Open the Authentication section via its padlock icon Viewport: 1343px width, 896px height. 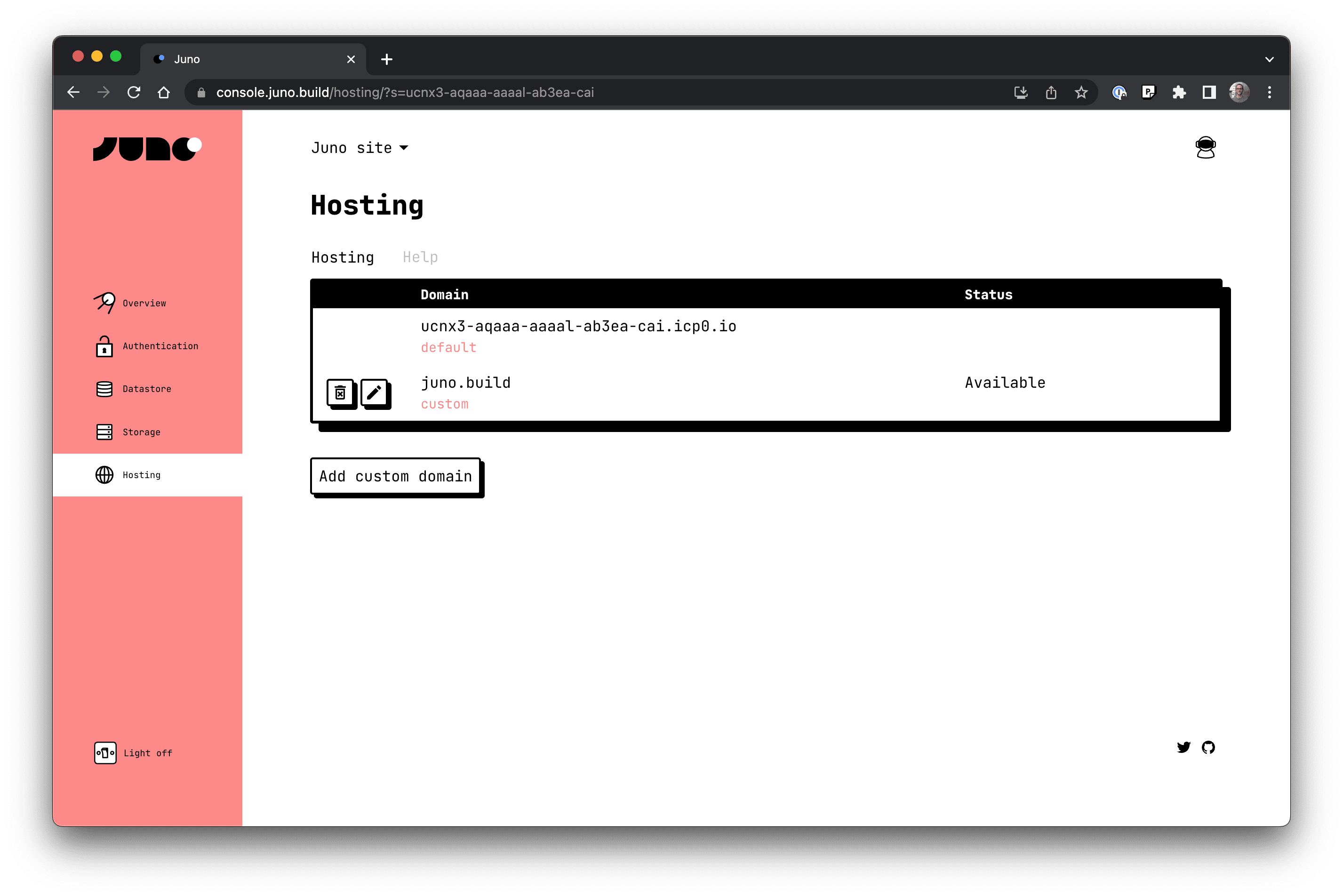pyautogui.click(x=105, y=346)
